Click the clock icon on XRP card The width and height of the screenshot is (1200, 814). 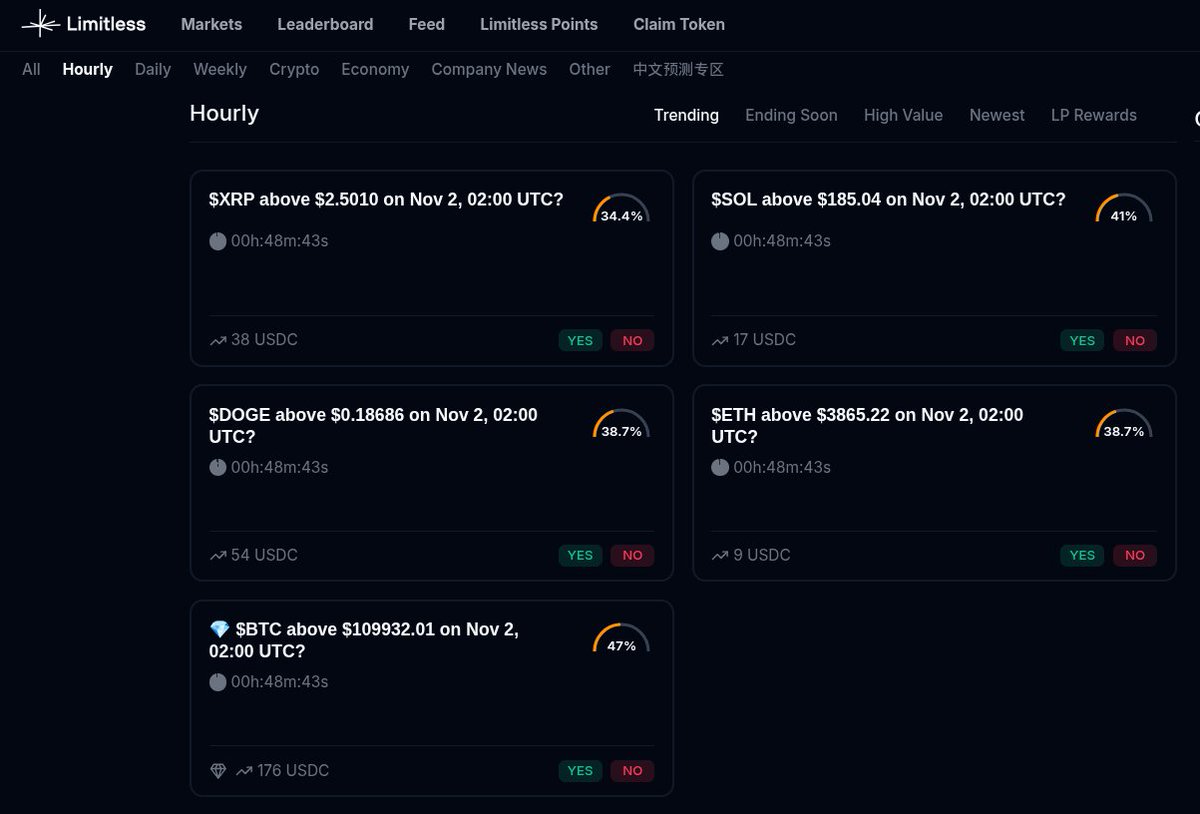pyautogui.click(x=218, y=241)
